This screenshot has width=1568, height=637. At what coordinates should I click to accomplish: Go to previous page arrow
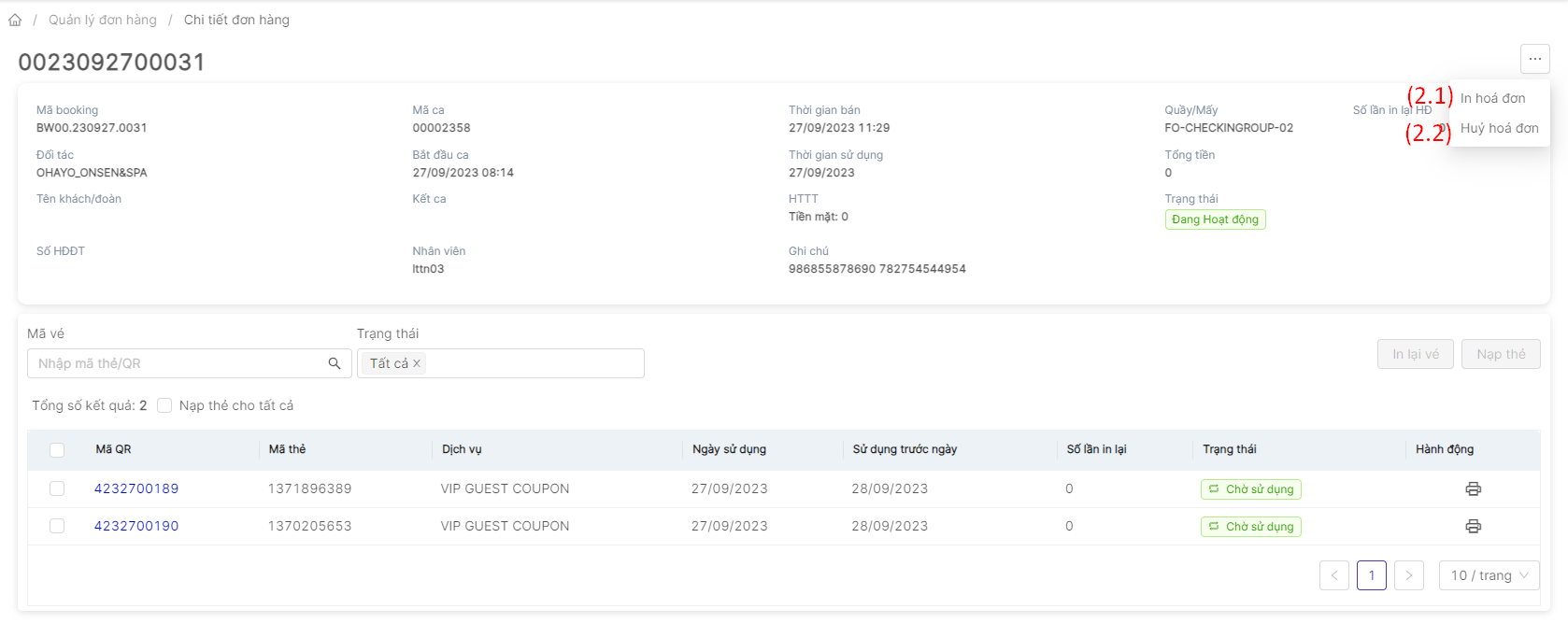click(1333, 575)
